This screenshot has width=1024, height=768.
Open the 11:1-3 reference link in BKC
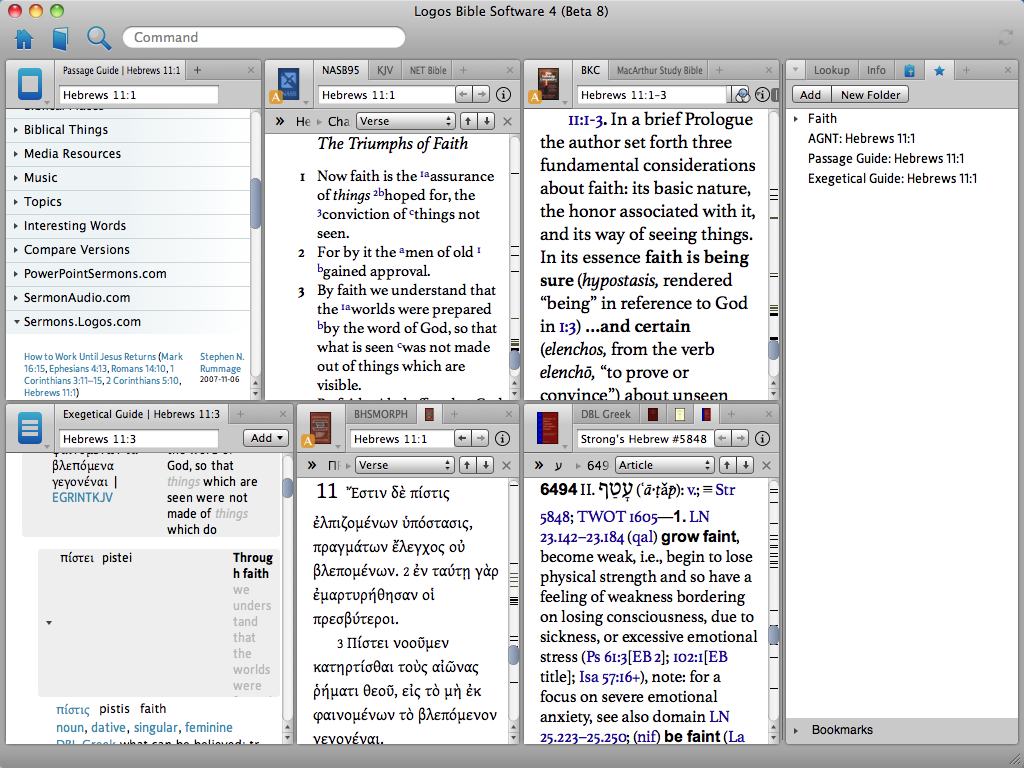[587, 120]
